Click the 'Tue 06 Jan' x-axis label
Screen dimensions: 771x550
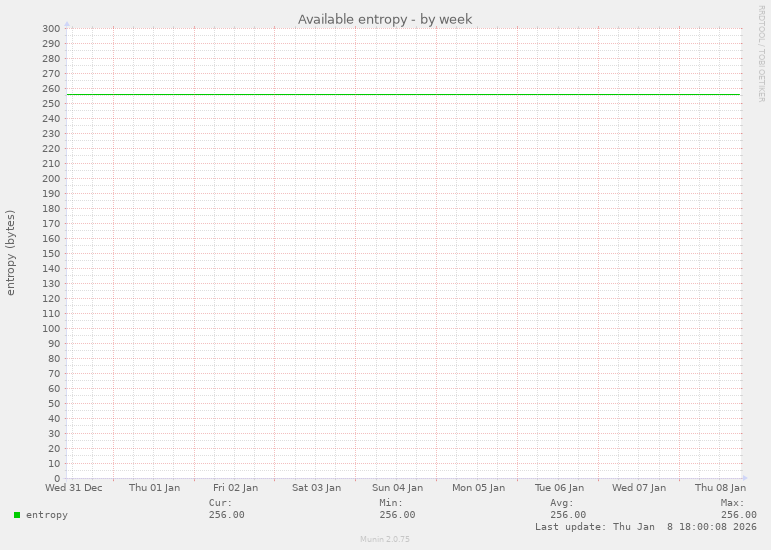click(559, 488)
